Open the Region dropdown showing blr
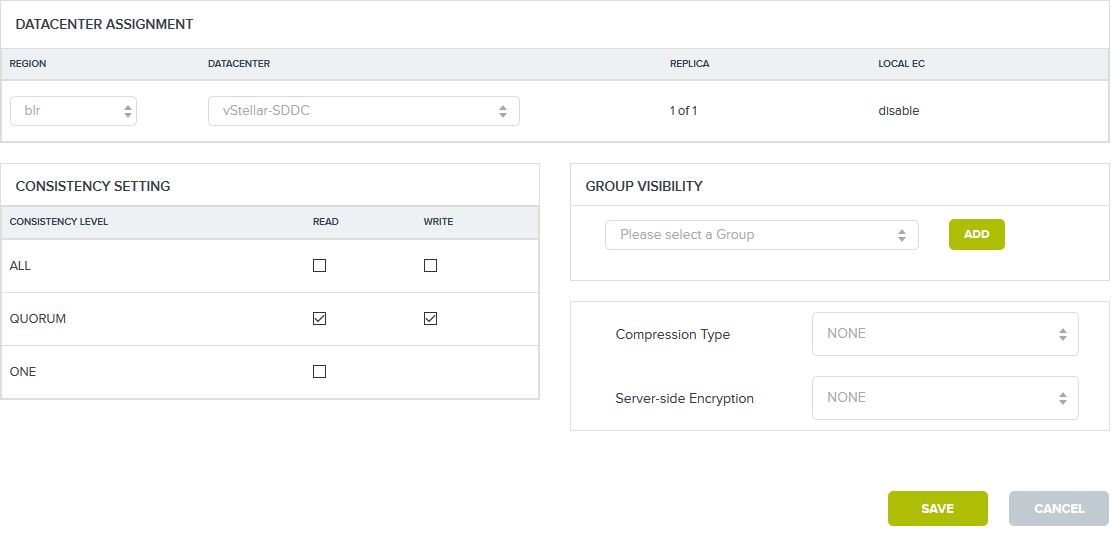Viewport: 1114px width, 537px height. [73, 111]
